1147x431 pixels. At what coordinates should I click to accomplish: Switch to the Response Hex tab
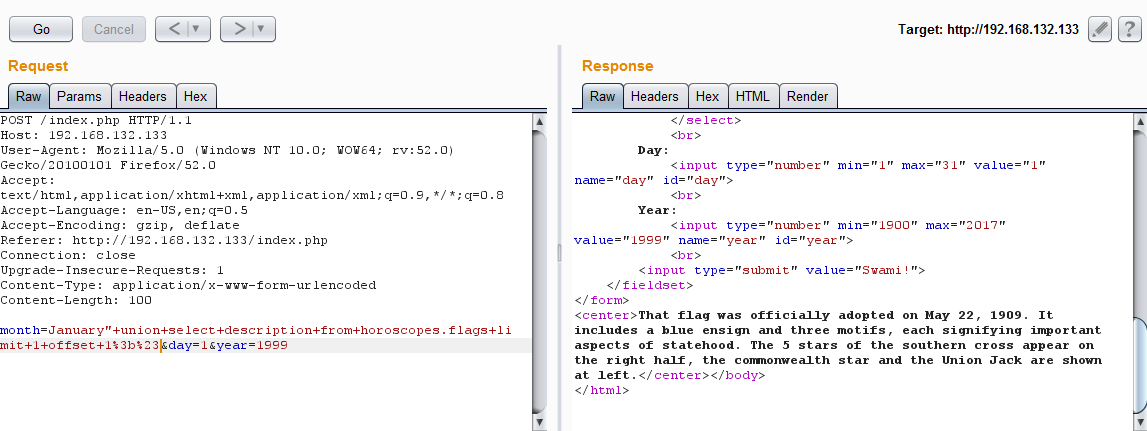click(x=707, y=97)
